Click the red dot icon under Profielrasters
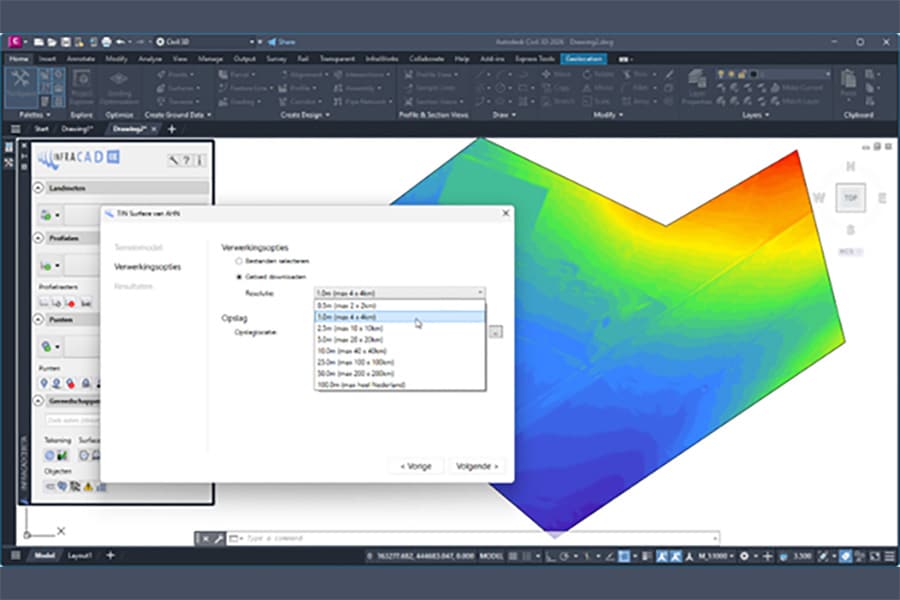The image size is (900, 600). point(71,303)
